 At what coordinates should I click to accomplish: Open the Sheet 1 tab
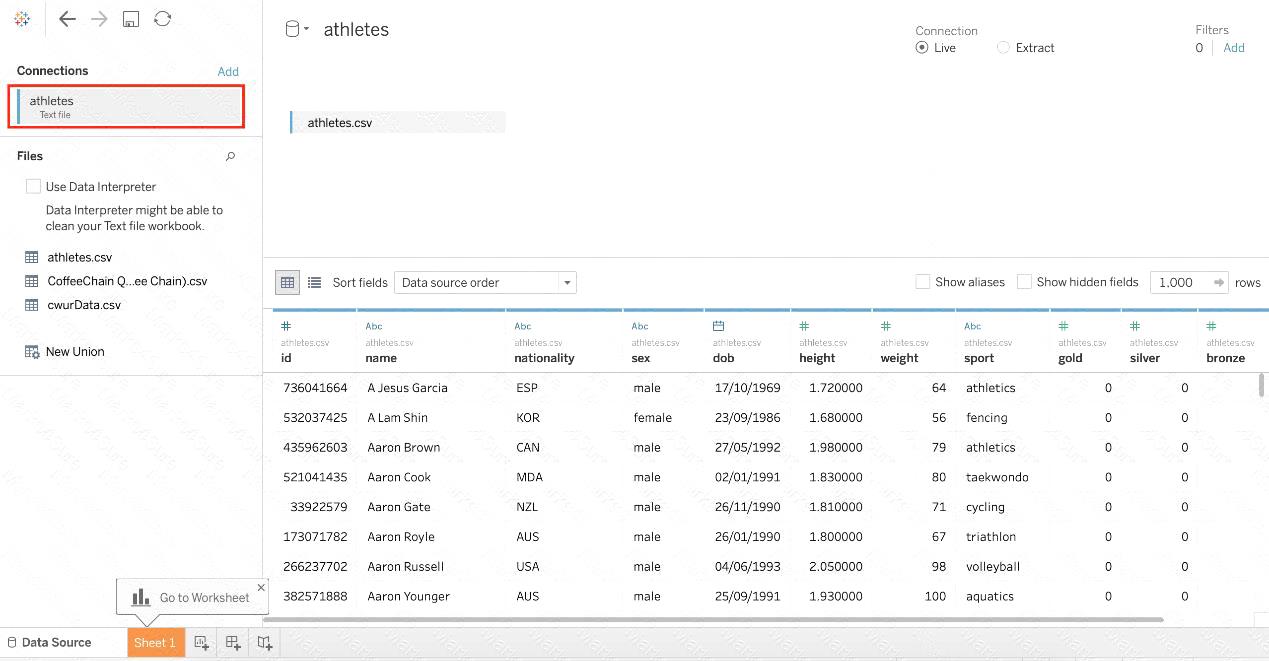tap(155, 643)
